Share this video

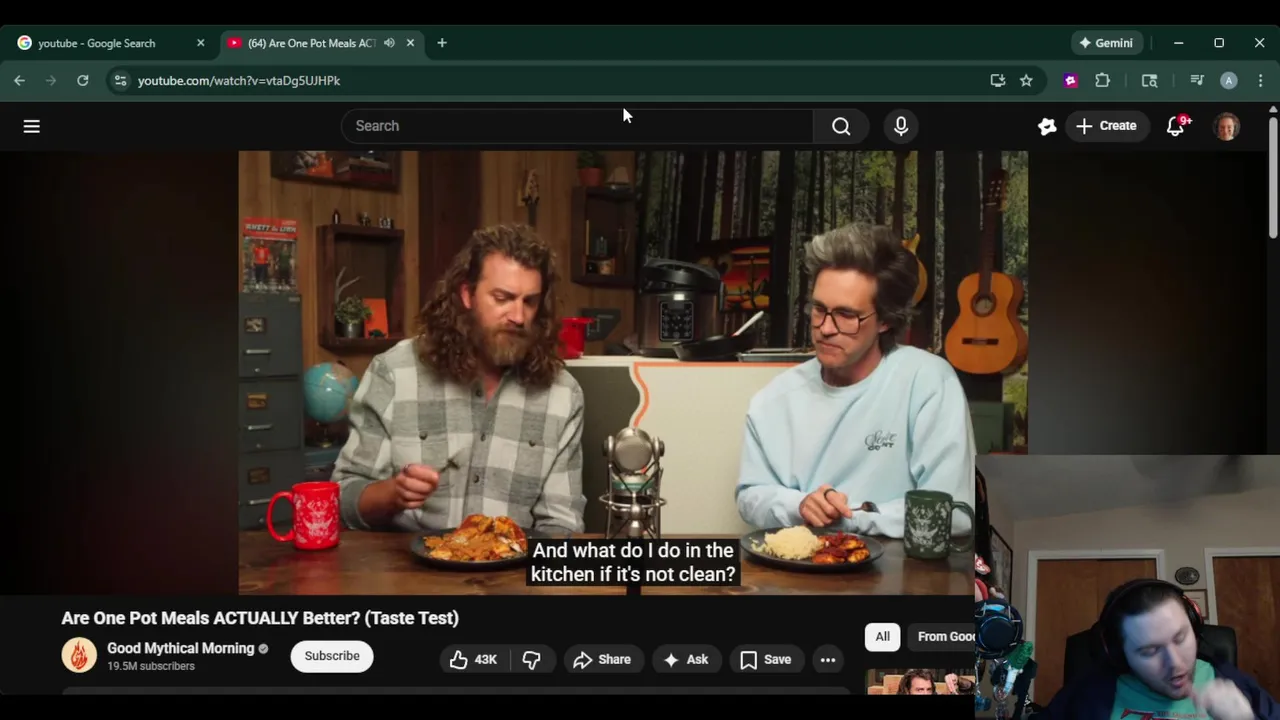click(x=602, y=660)
